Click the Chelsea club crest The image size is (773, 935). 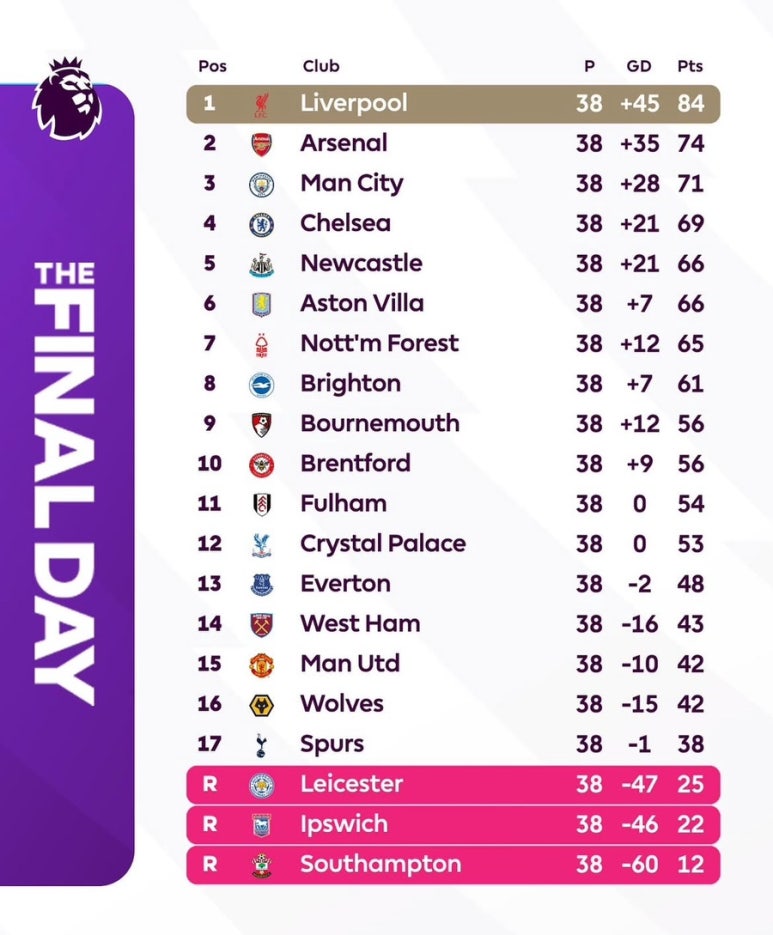(x=261, y=224)
